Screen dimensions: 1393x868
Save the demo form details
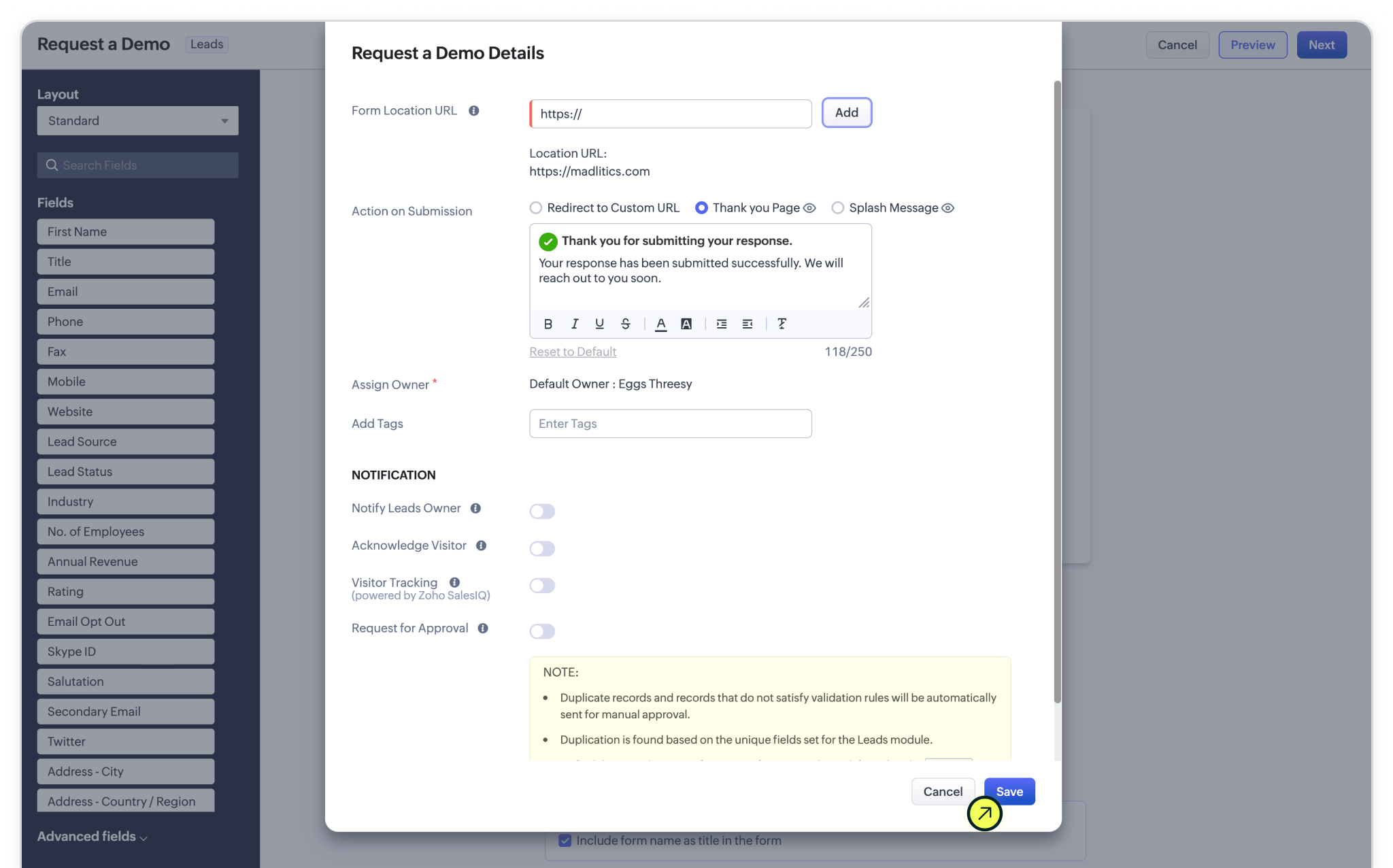[1009, 791]
